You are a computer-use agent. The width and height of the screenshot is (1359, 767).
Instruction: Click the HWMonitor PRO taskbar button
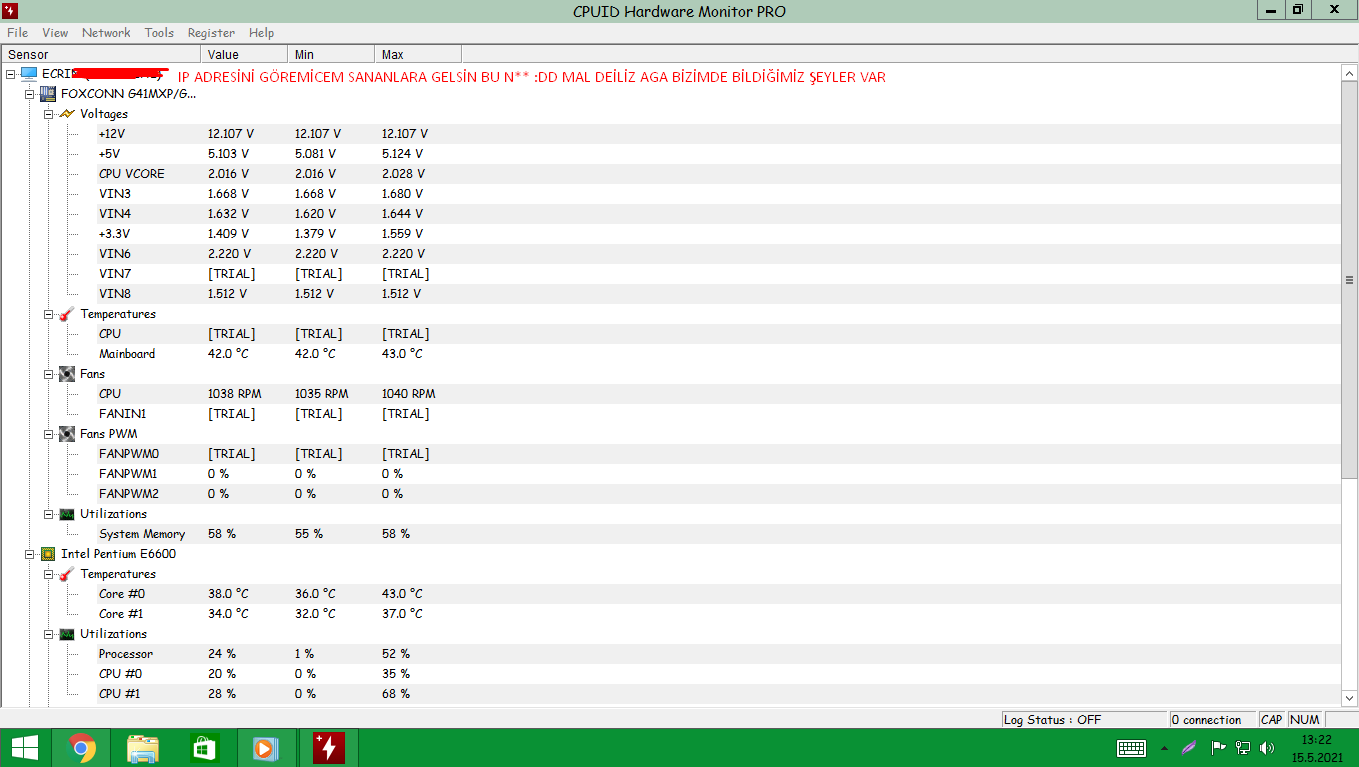327,748
